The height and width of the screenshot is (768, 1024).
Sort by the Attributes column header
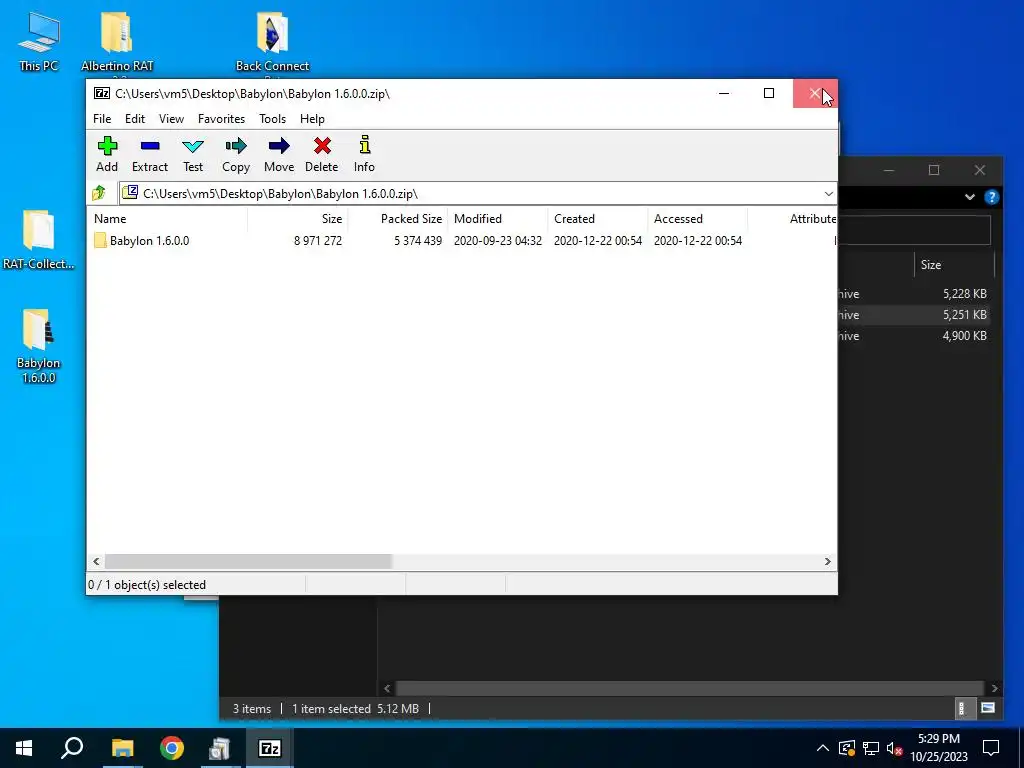pos(792,219)
